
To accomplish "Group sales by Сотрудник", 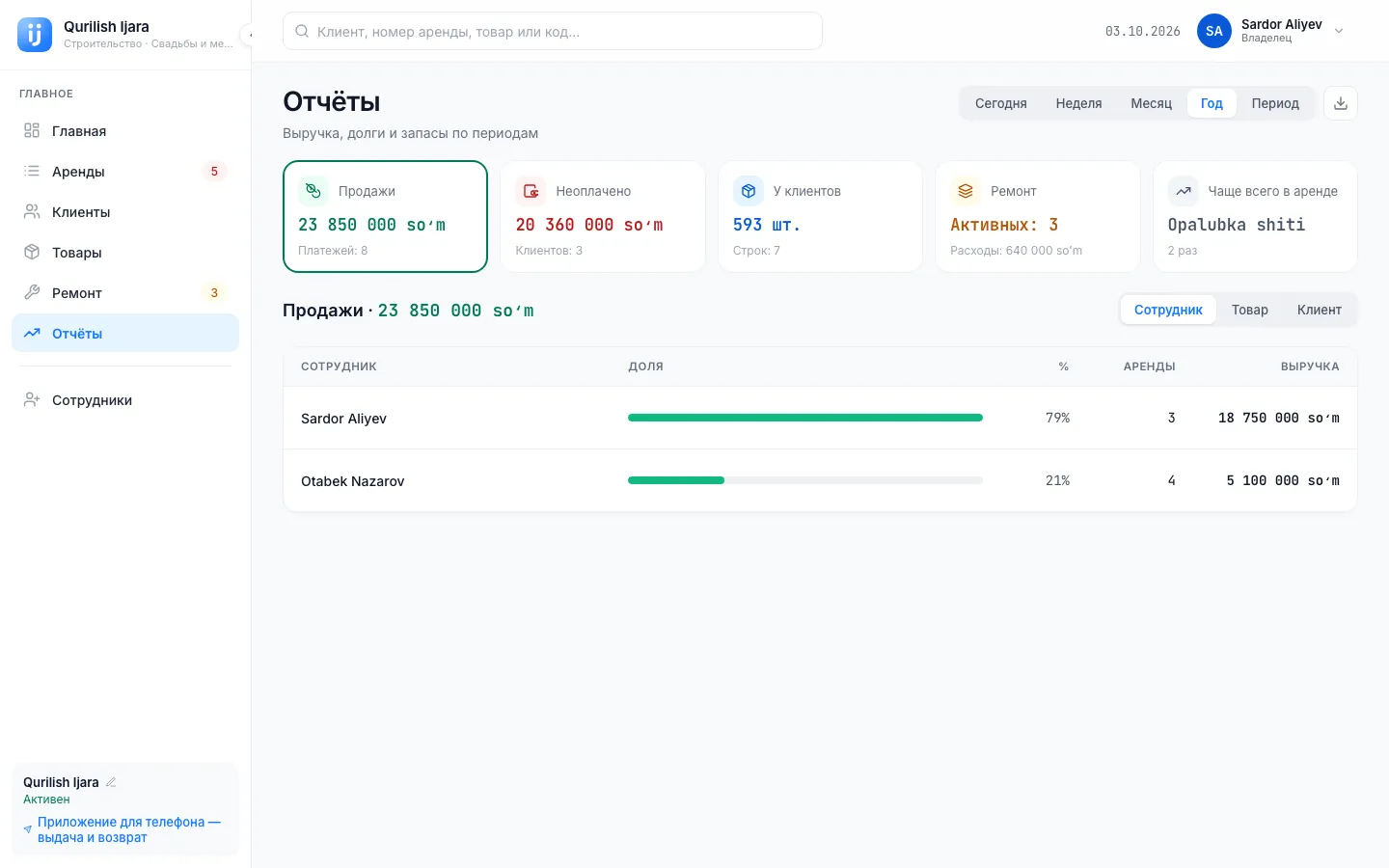I will tap(1168, 310).
